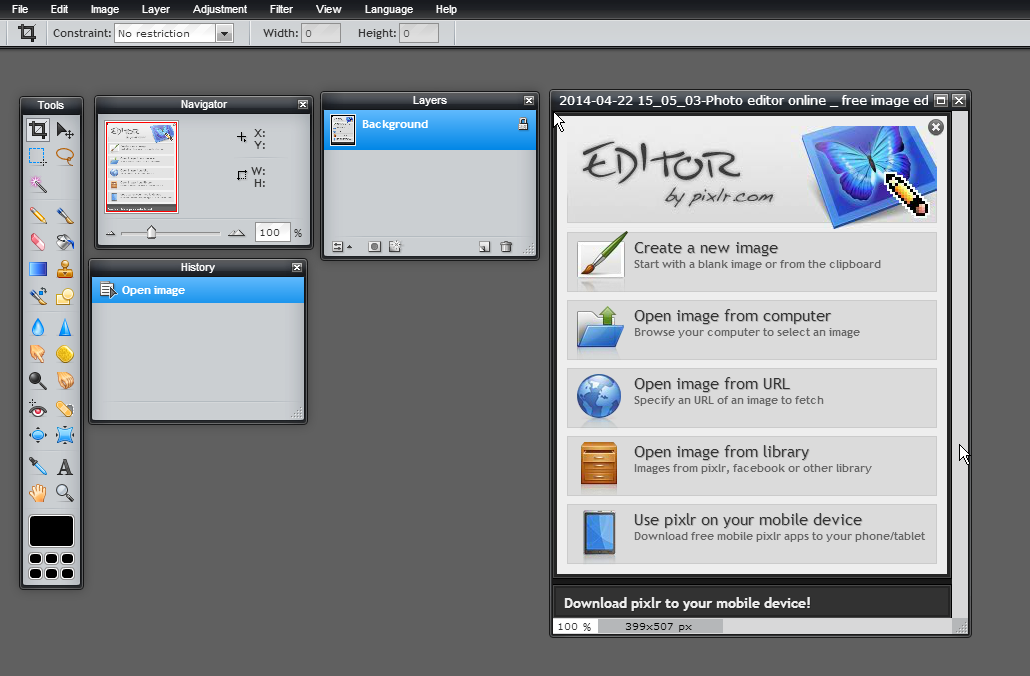1030x676 pixels.
Task: Choose the Smudge finger tool
Action: pyautogui.click(x=37, y=354)
